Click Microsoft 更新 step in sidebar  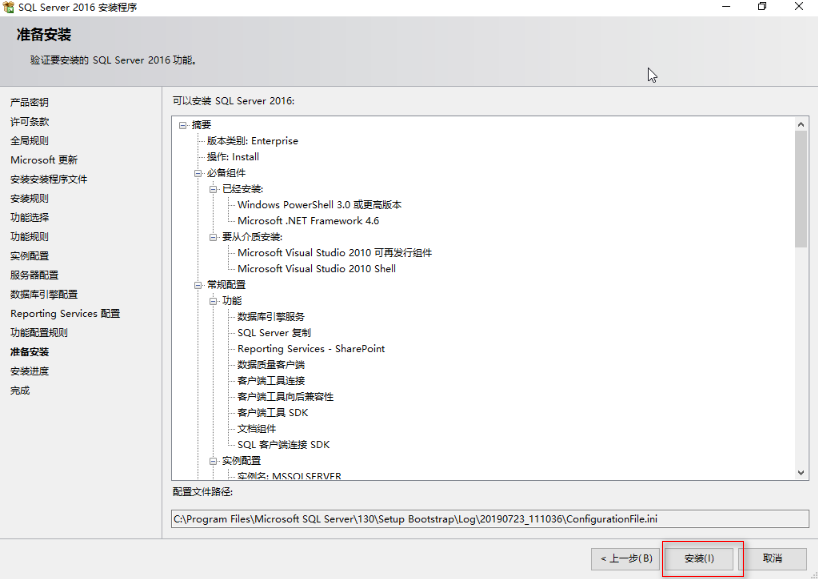tap(44, 160)
